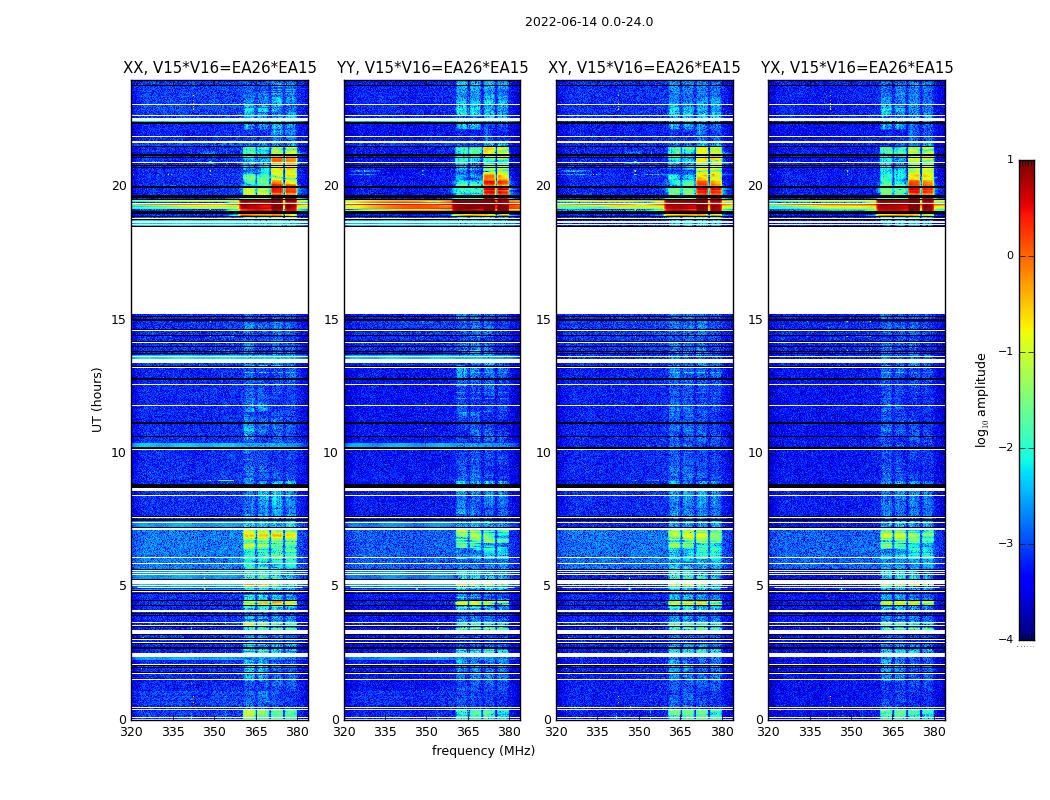Click the red interference band in XY panel
Image resolution: width=1050 pixels, height=800 pixels.
pyautogui.click(x=690, y=206)
